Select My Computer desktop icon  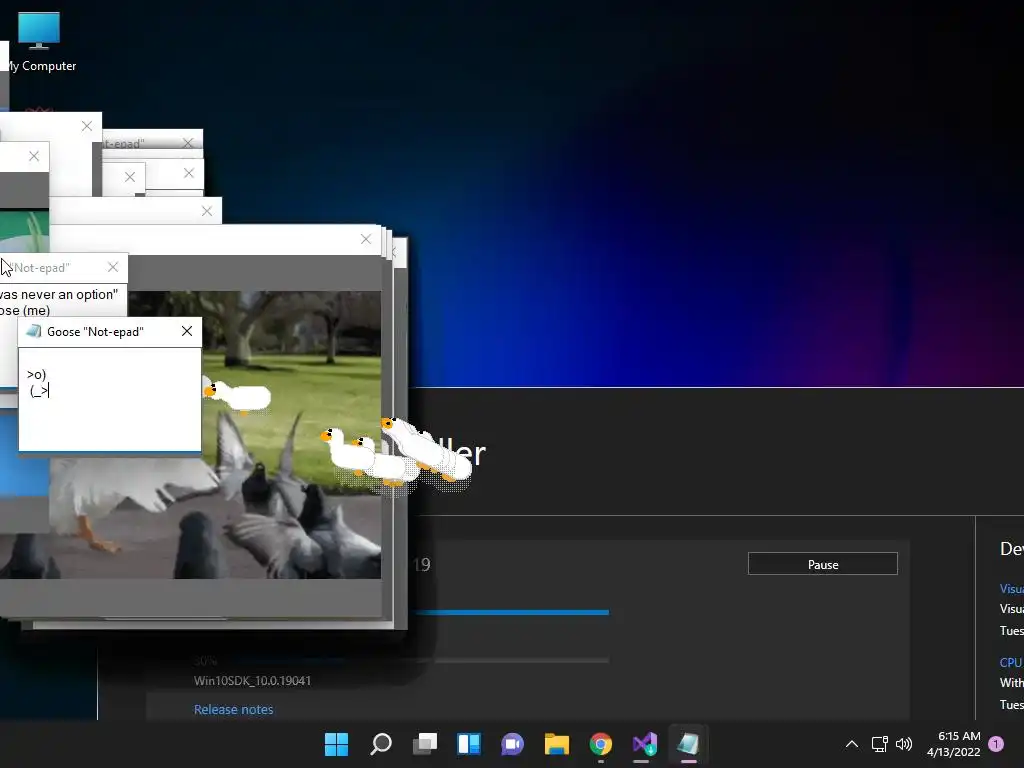point(40,42)
